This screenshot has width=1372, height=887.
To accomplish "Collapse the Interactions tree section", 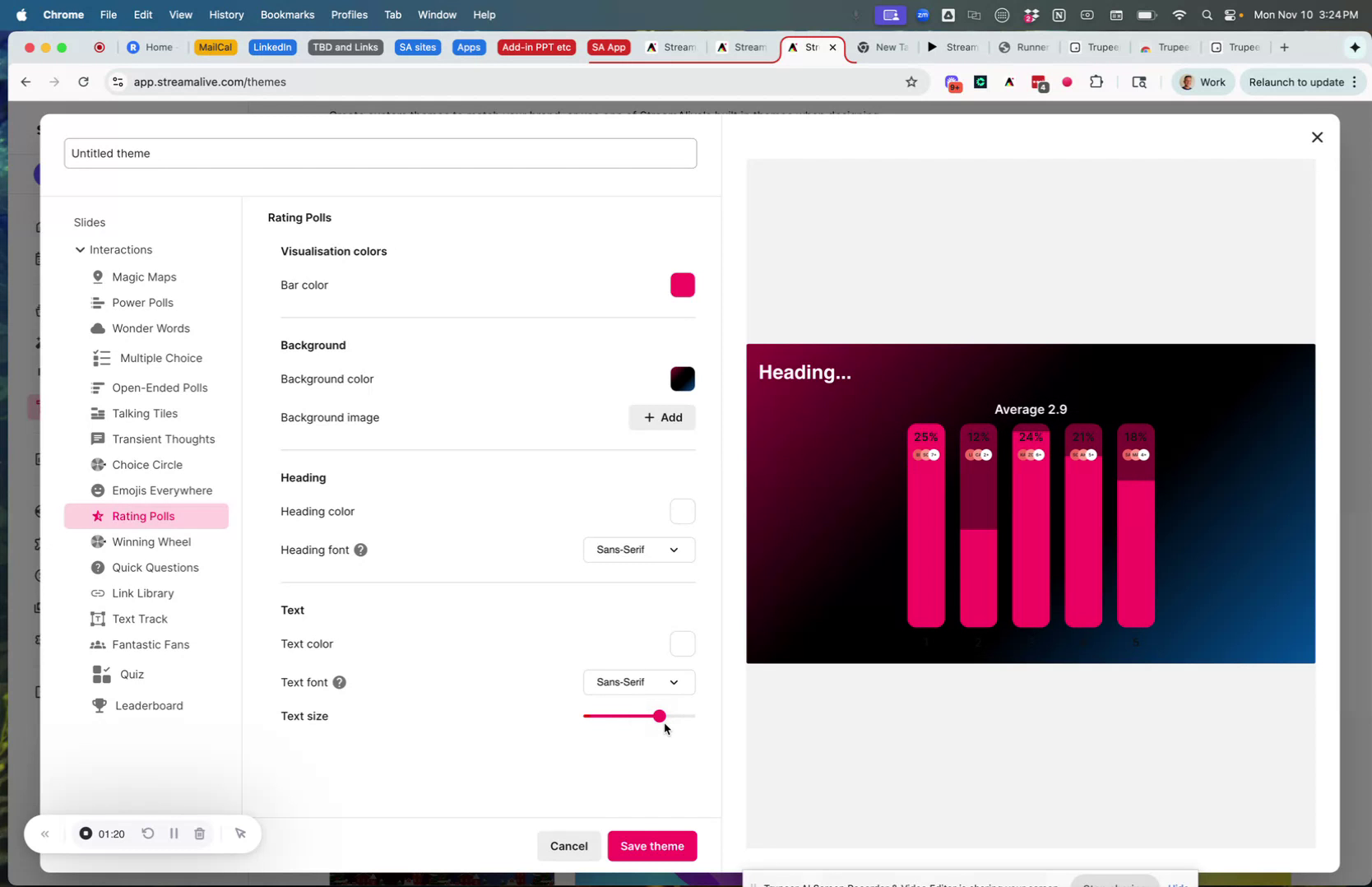I will pyautogui.click(x=81, y=249).
